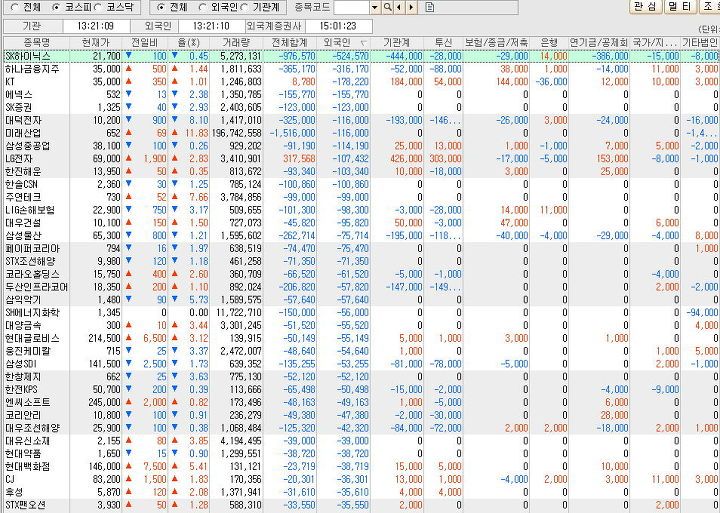
Task: Select the CJ stock row
Action: (x=361, y=479)
